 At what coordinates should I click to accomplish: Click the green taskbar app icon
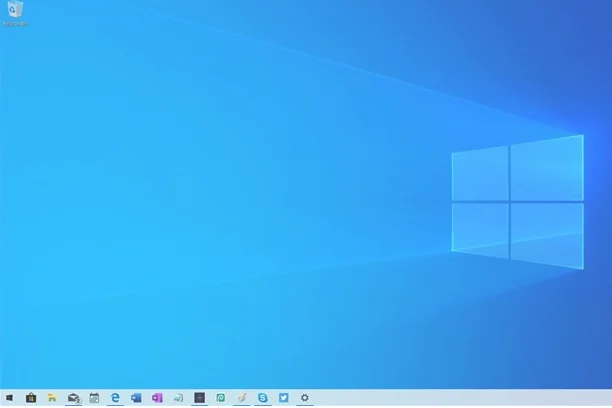click(x=220, y=397)
